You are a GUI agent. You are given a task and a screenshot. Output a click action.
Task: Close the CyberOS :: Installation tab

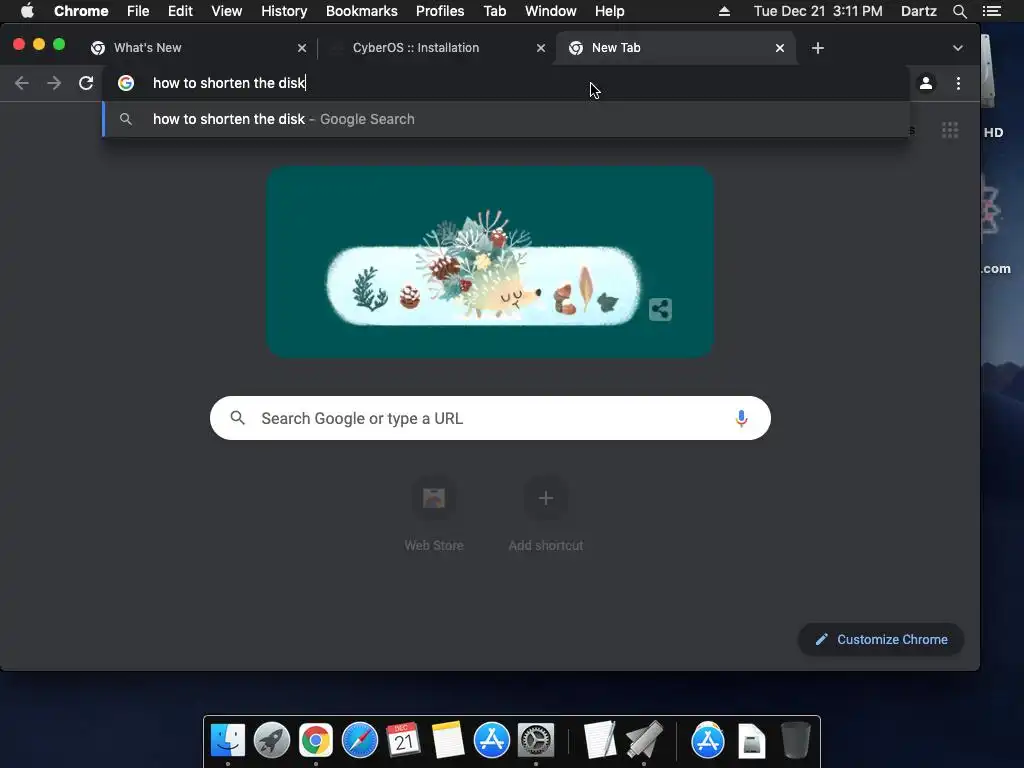[x=541, y=48]
